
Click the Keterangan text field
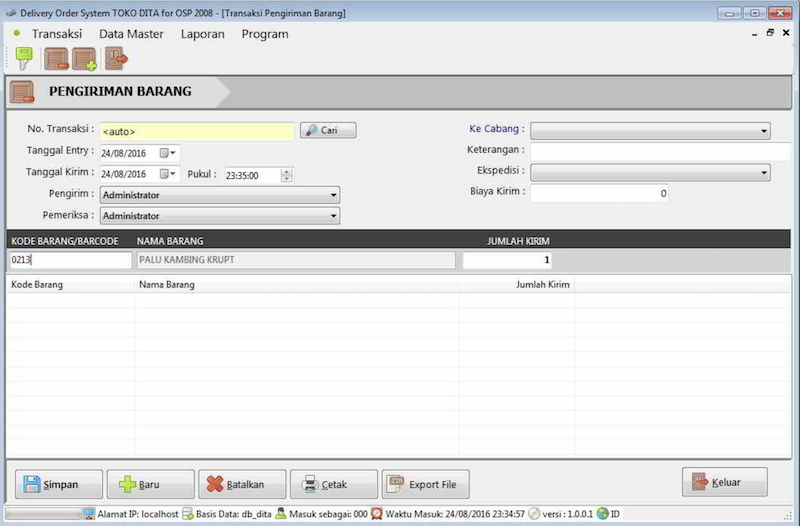click(660, 152)
